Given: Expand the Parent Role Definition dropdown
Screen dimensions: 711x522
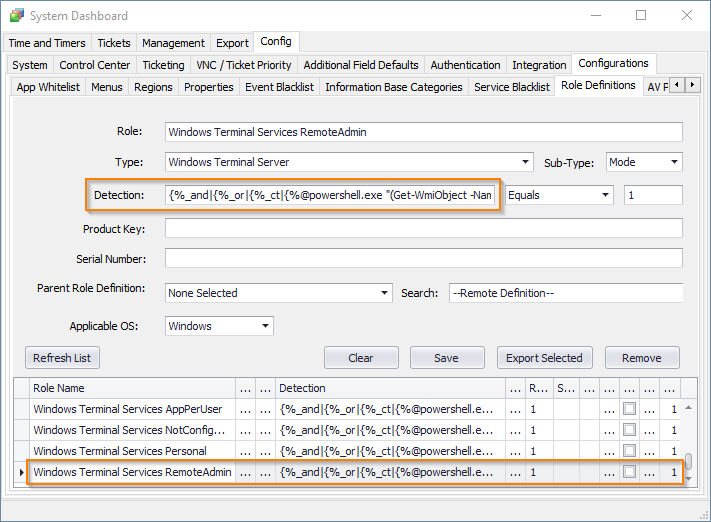Looking at the screenshot, I should [385, 293].
